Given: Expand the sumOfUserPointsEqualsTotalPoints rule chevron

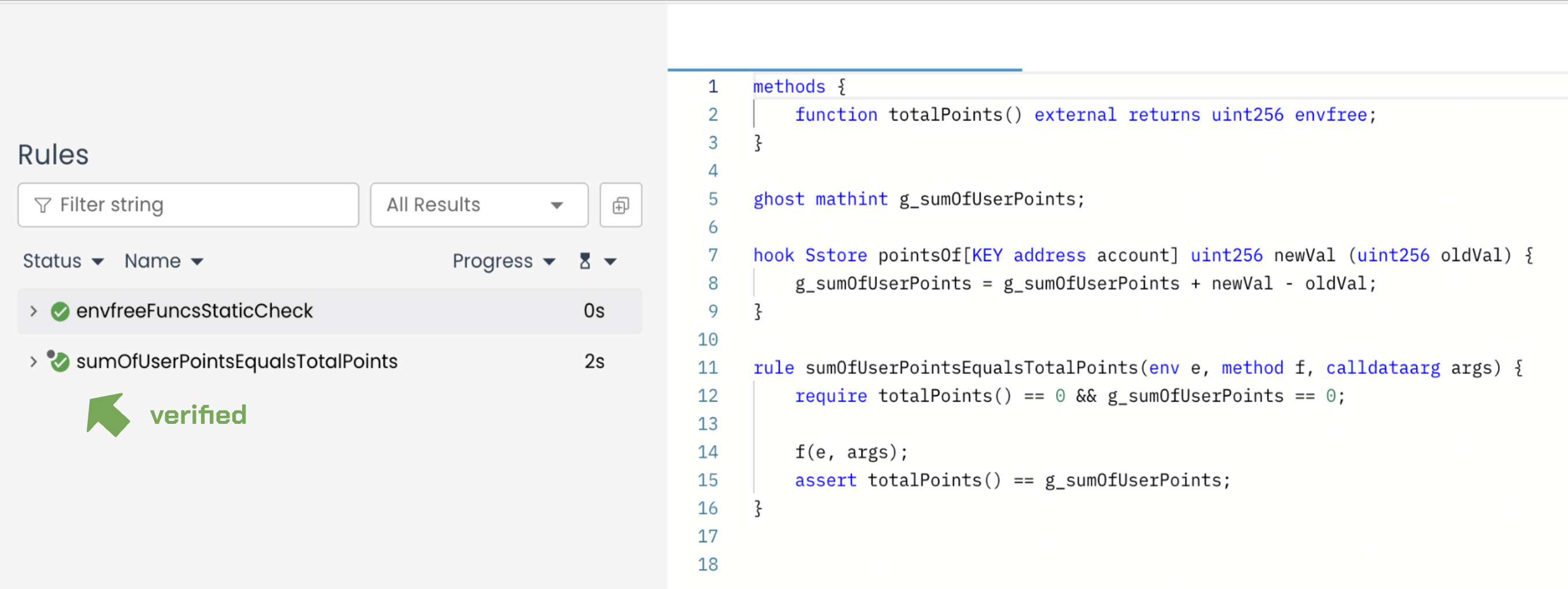Looking at the screenshot, I should [34, 361].
